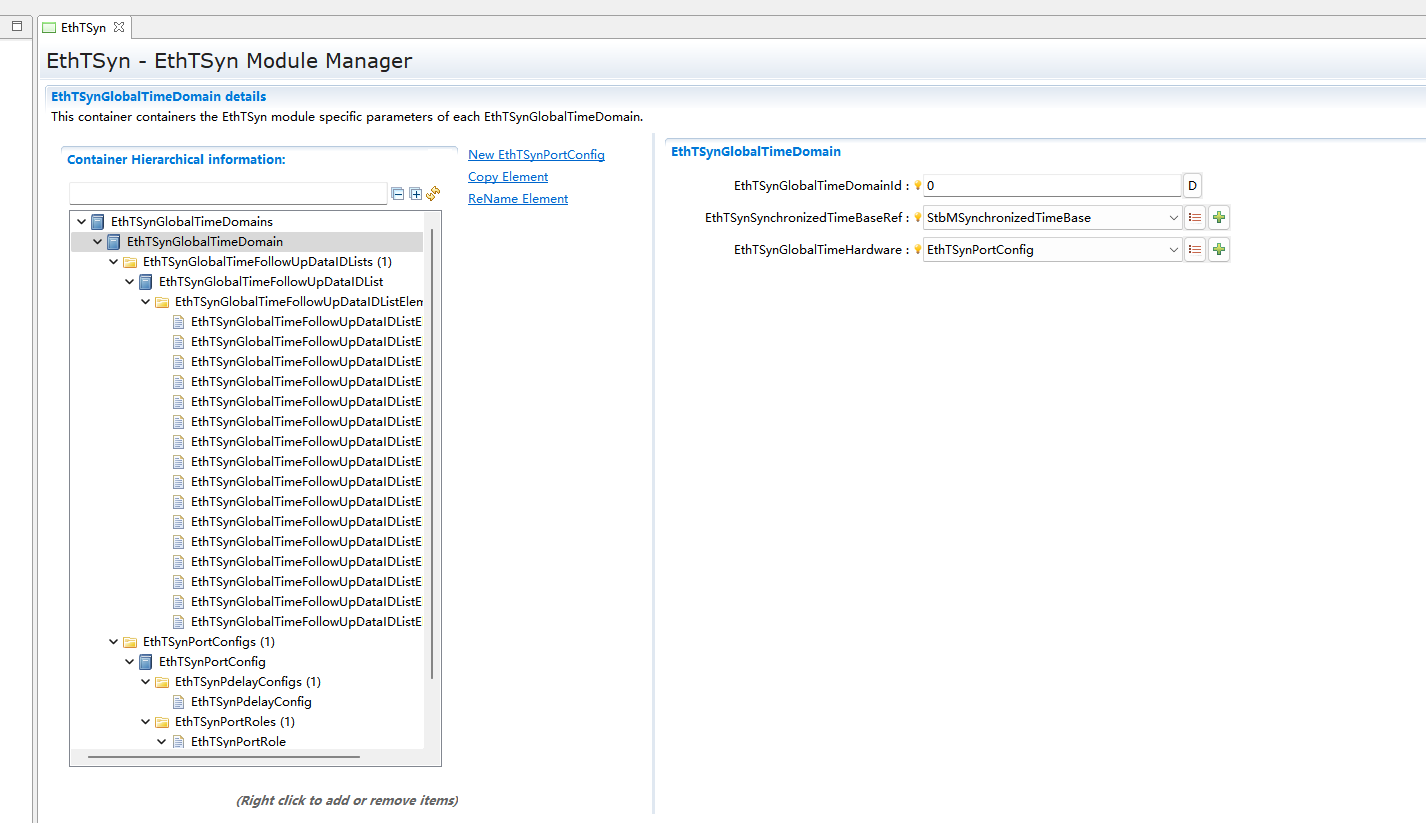Screen dimensions: 1426x823
Task: Open the StbMSynchronizedTimeBase dropdown
Action: click(1173, 217)
